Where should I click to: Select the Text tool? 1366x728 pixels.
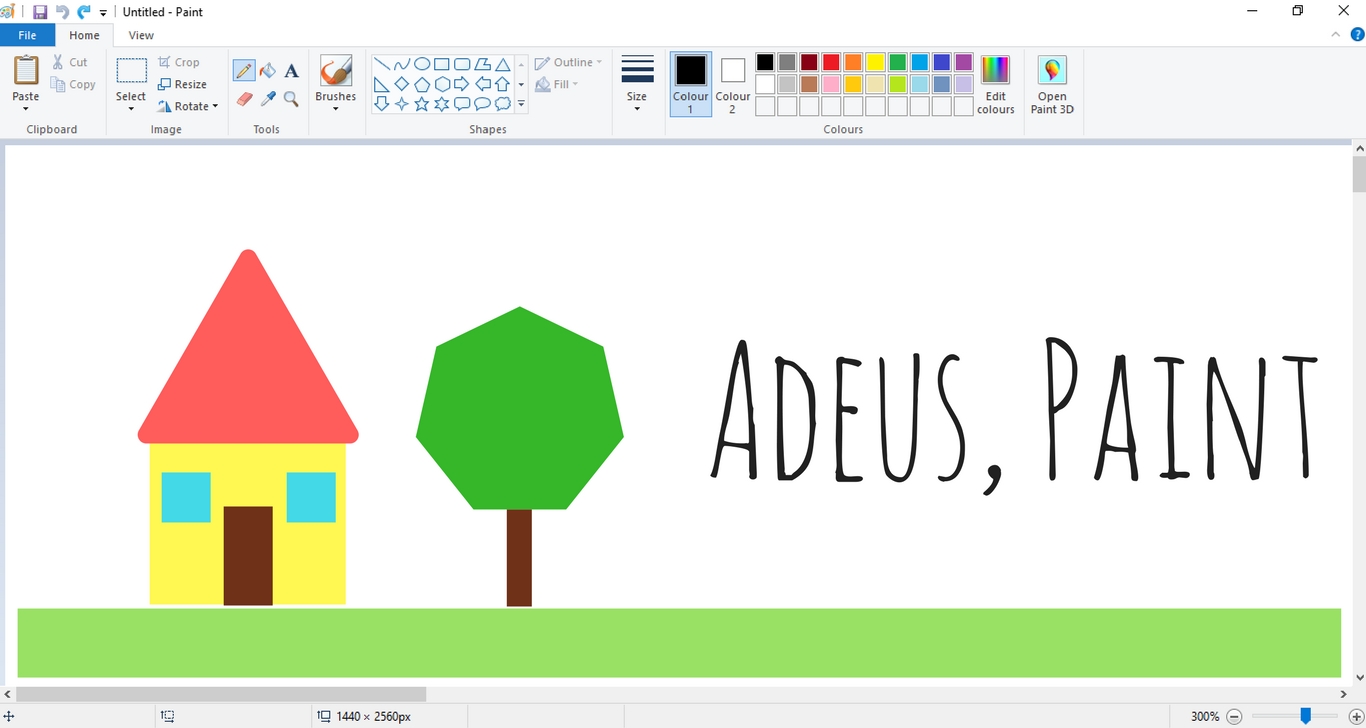[291, 70]
